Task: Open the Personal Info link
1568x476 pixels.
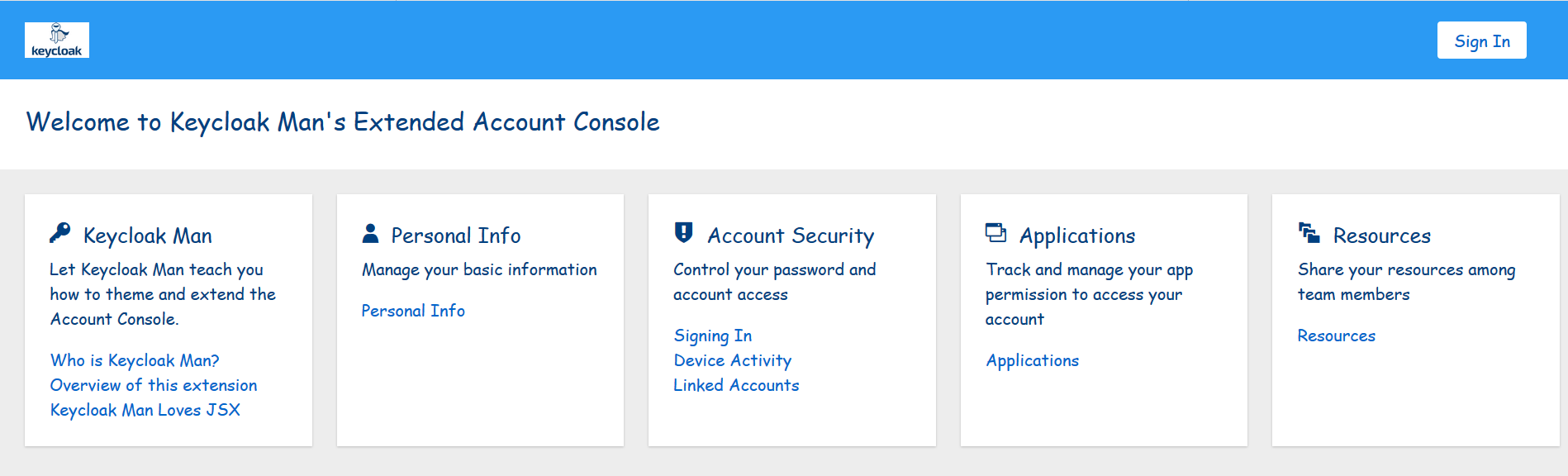Action: [413, 311]
